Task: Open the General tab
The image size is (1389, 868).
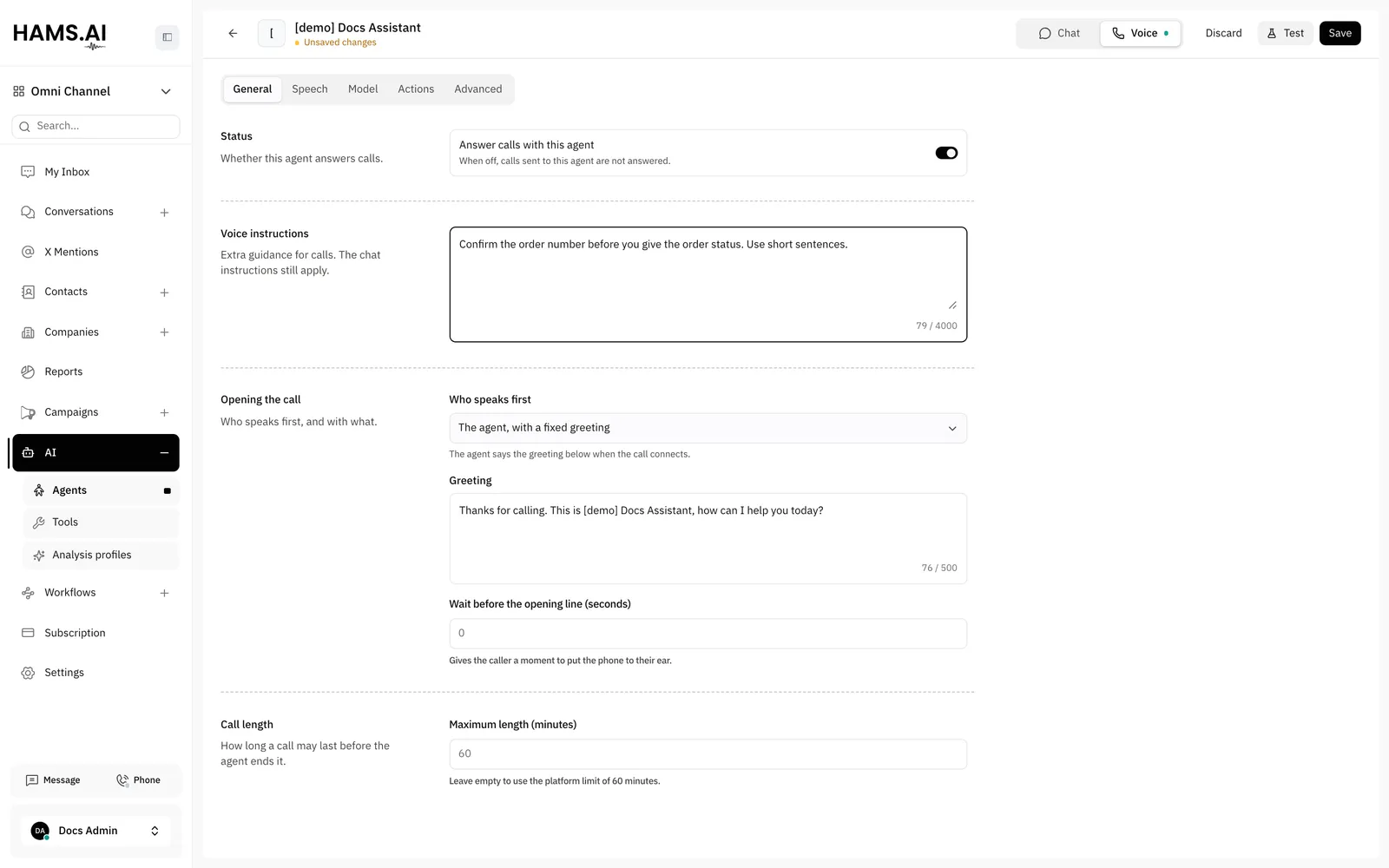Action: (x=253, y=89)
